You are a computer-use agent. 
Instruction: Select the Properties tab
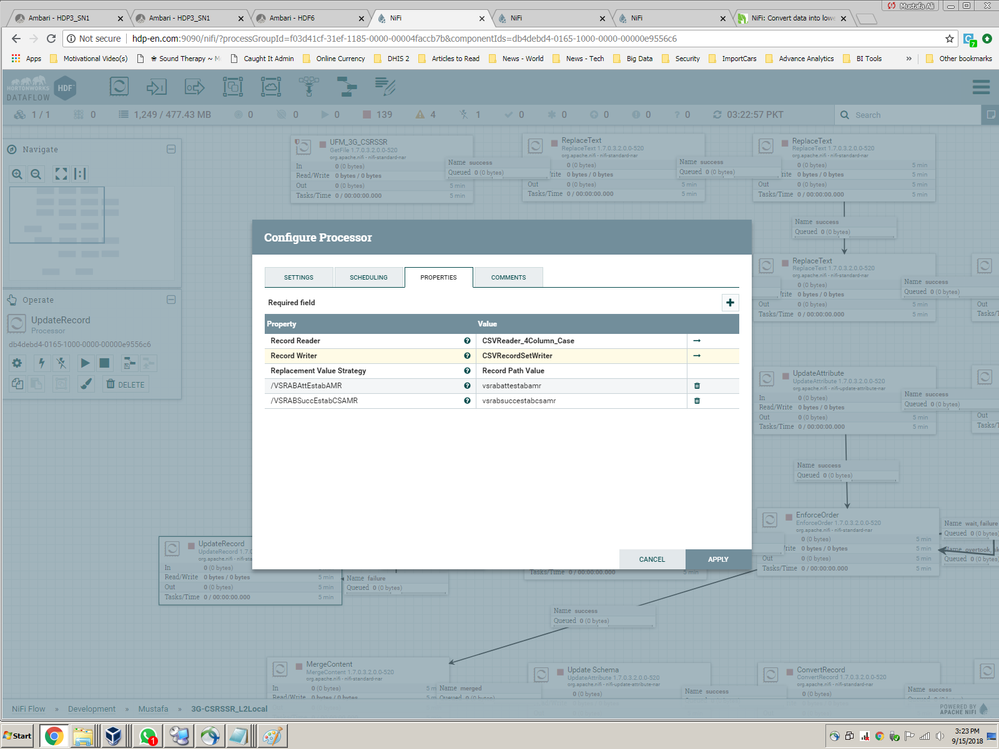click(438, 278)
